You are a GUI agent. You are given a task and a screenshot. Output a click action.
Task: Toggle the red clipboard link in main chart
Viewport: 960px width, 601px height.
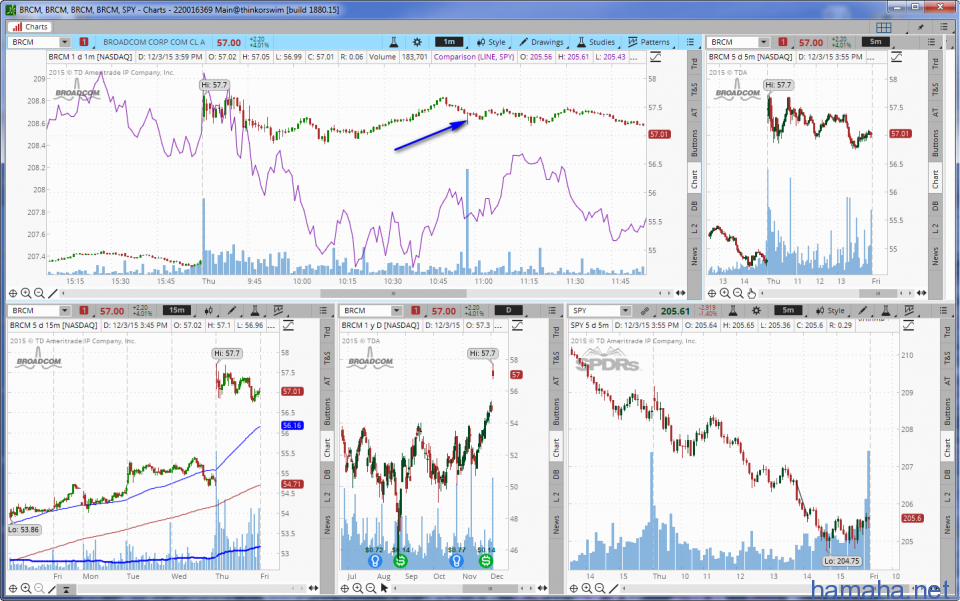coord(83,43)
